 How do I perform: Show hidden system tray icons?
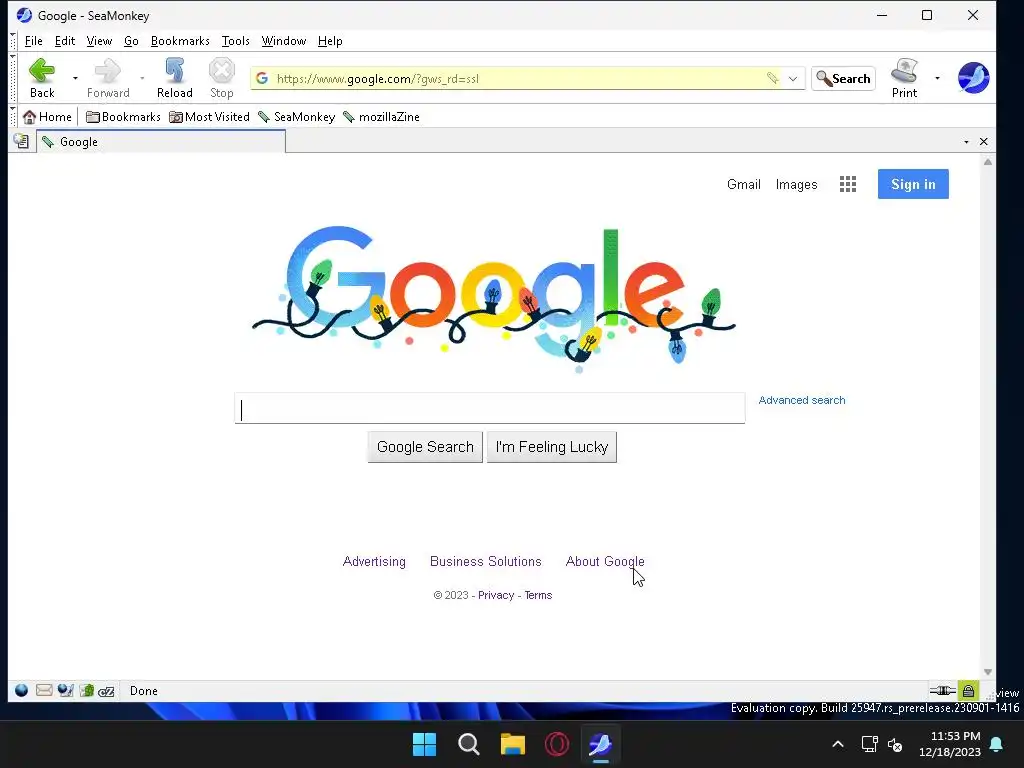[838, 744]
